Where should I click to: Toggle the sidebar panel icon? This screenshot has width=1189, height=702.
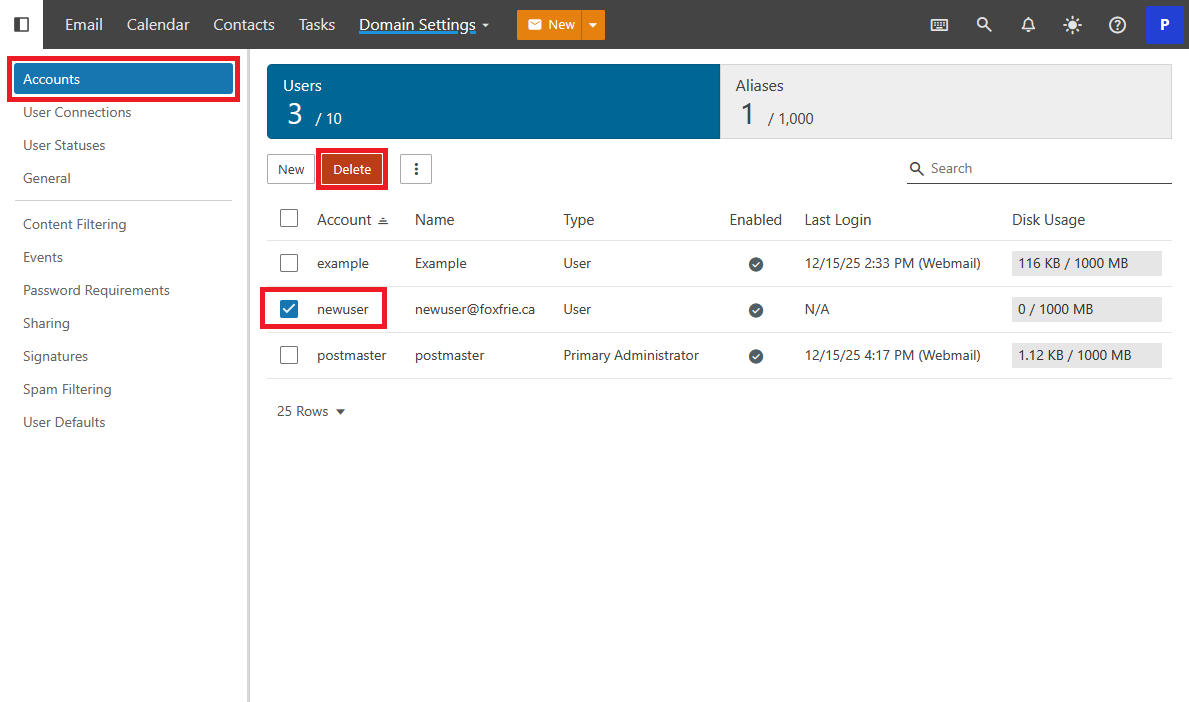coord(21,24)
